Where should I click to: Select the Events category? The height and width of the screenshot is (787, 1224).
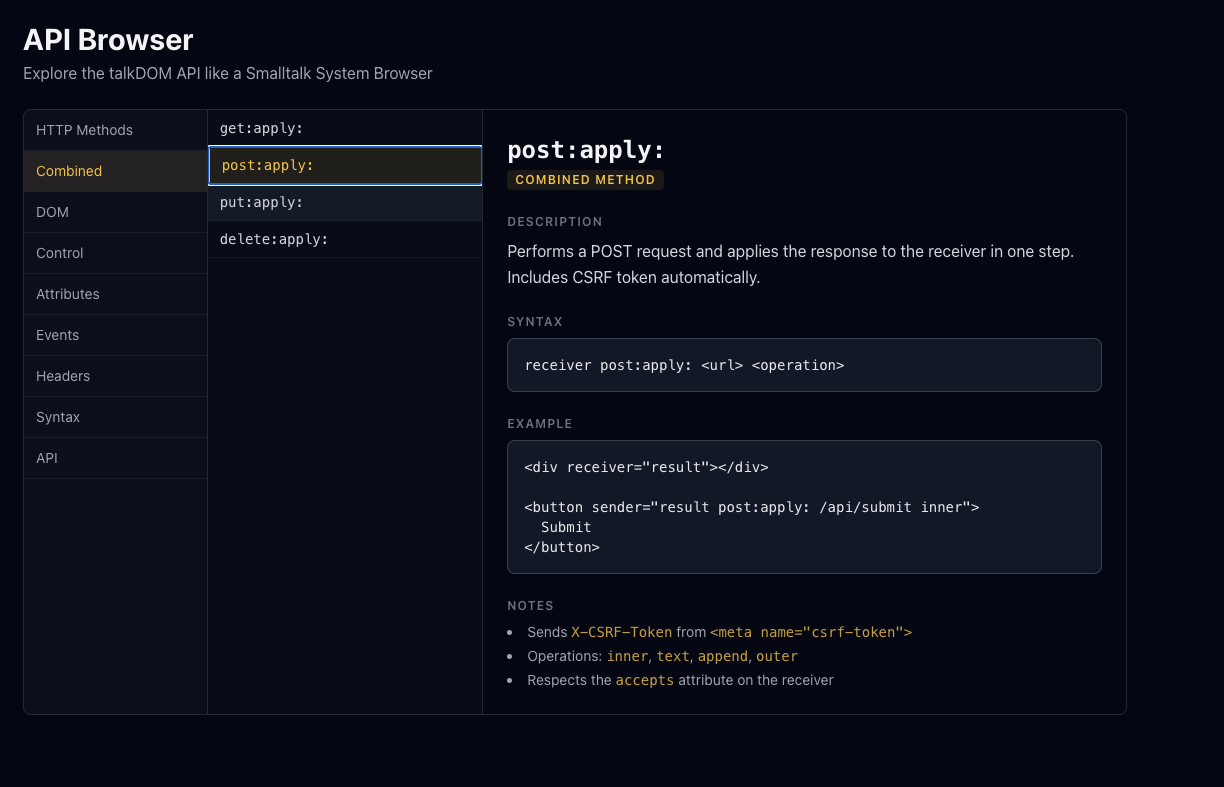(x=115, y=335)
